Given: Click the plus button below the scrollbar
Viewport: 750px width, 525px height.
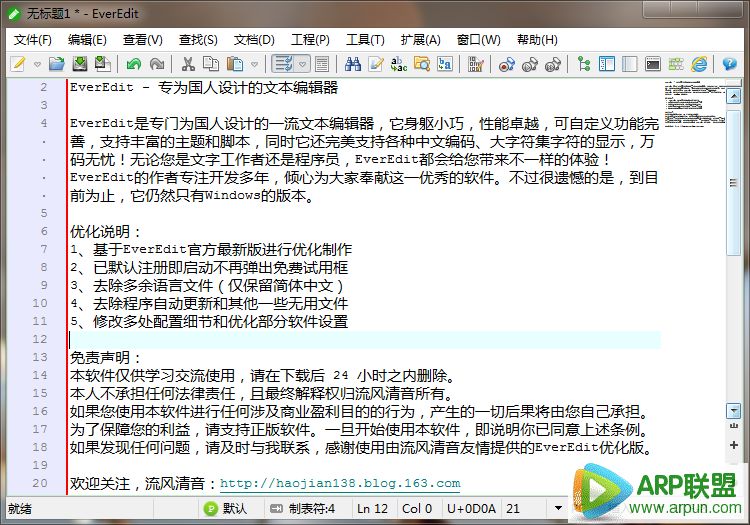Looking at the screenshot, I should [x=733, y=445].
